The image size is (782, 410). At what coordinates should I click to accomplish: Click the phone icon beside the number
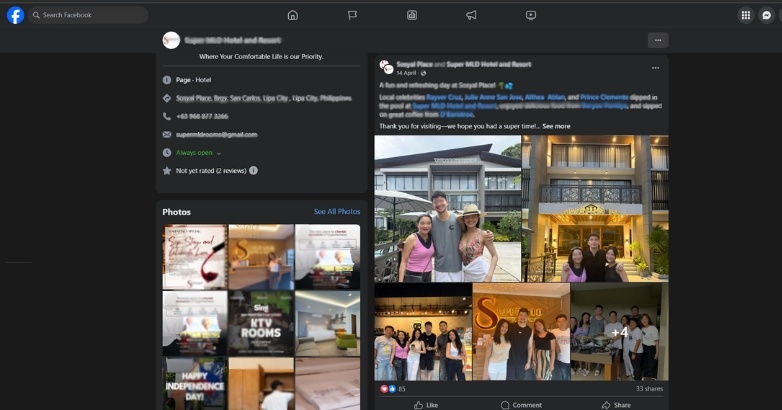tap(167, 116)
